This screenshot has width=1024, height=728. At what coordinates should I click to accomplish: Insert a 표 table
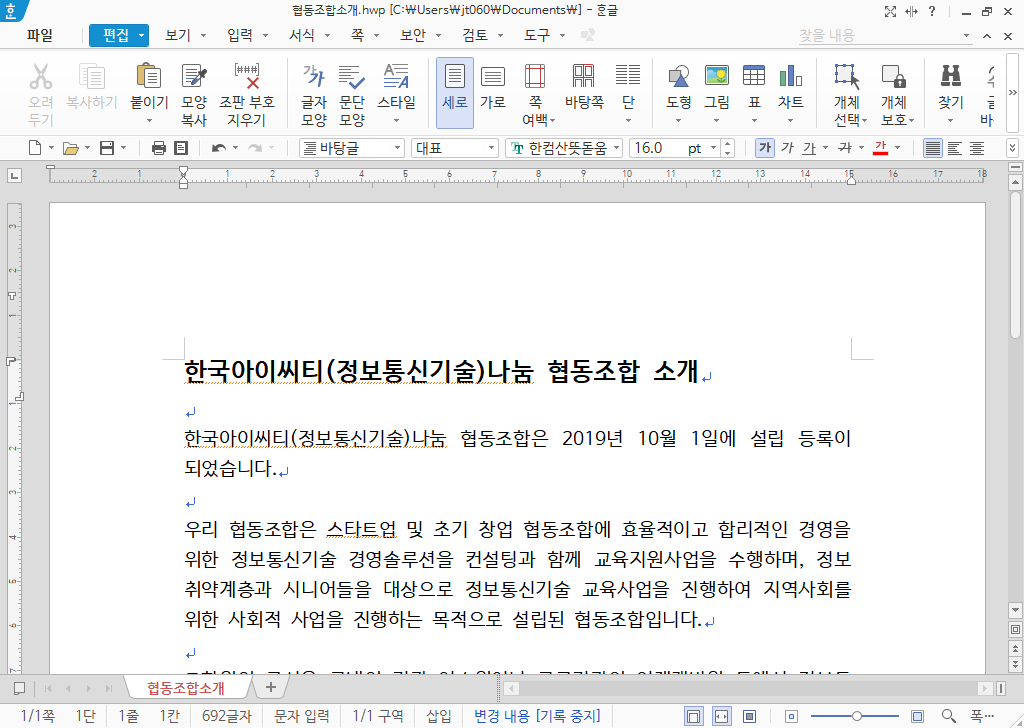point(754,76)
